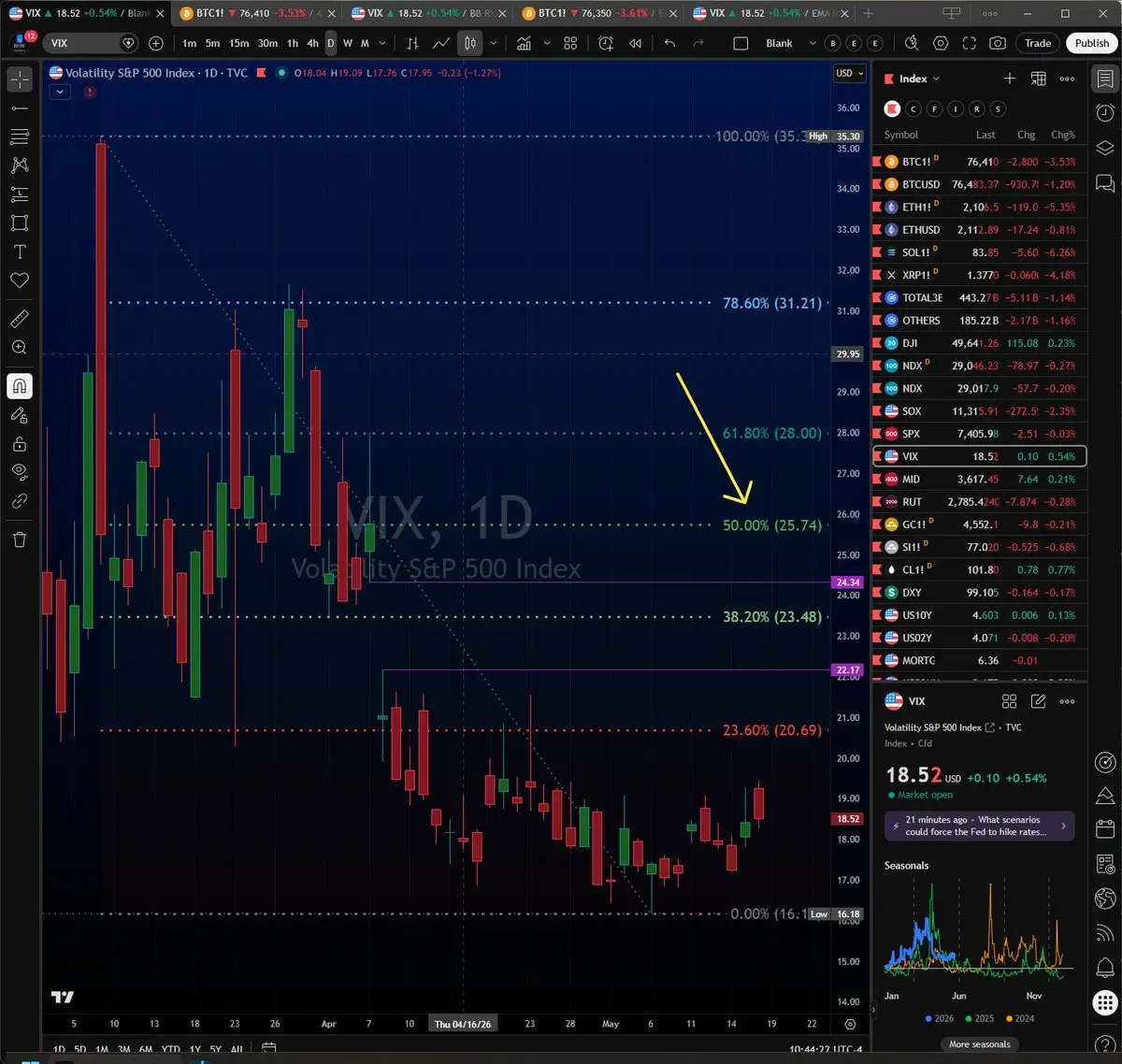The width and height of the screenshot is (1122, 1064).
Task: Select the ruler measure tool
Action: pyautogui.click(x=20, y=319)
